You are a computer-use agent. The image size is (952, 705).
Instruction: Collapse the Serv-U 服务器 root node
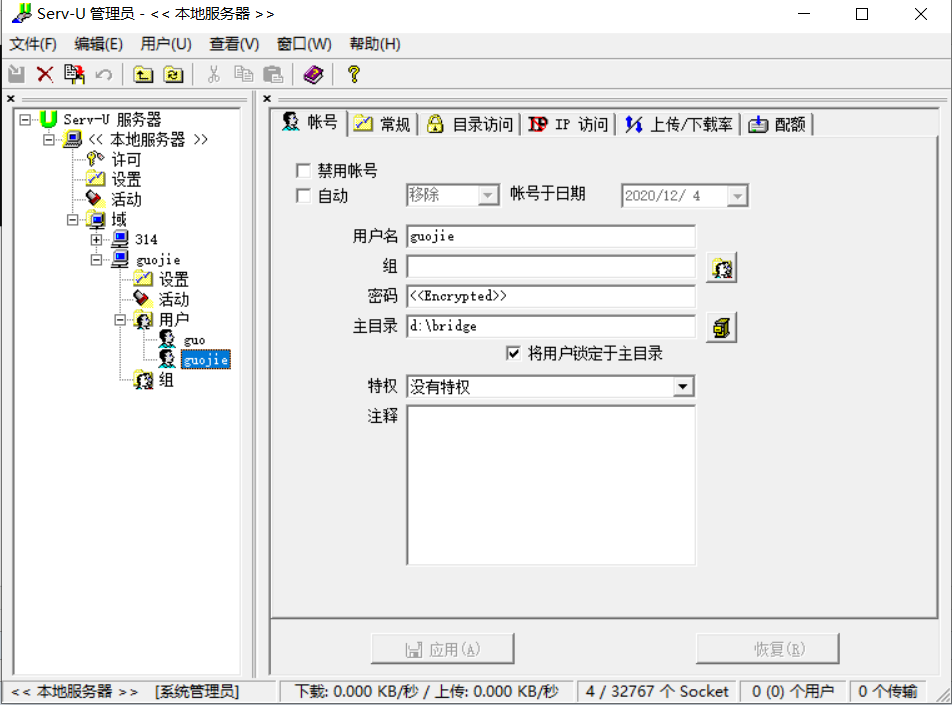pos(25,120)
